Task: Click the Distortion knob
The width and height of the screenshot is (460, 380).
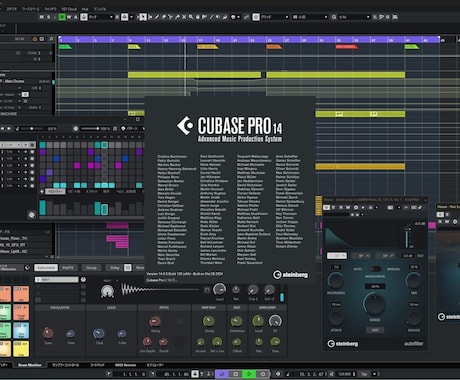Action: 236,321
